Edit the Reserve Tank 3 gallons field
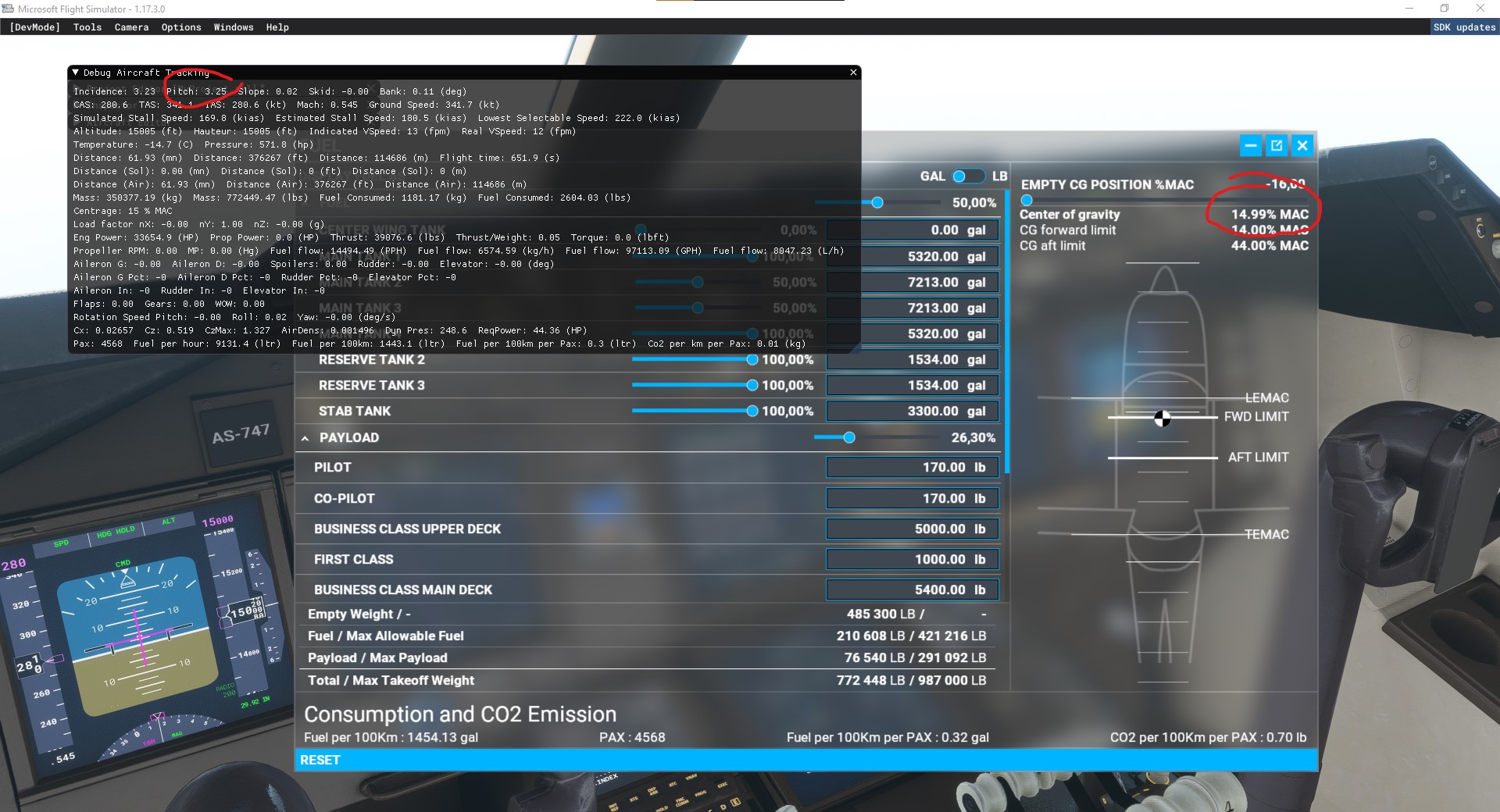Screen dimensions: 1500x812 click(x=912, y=386)
